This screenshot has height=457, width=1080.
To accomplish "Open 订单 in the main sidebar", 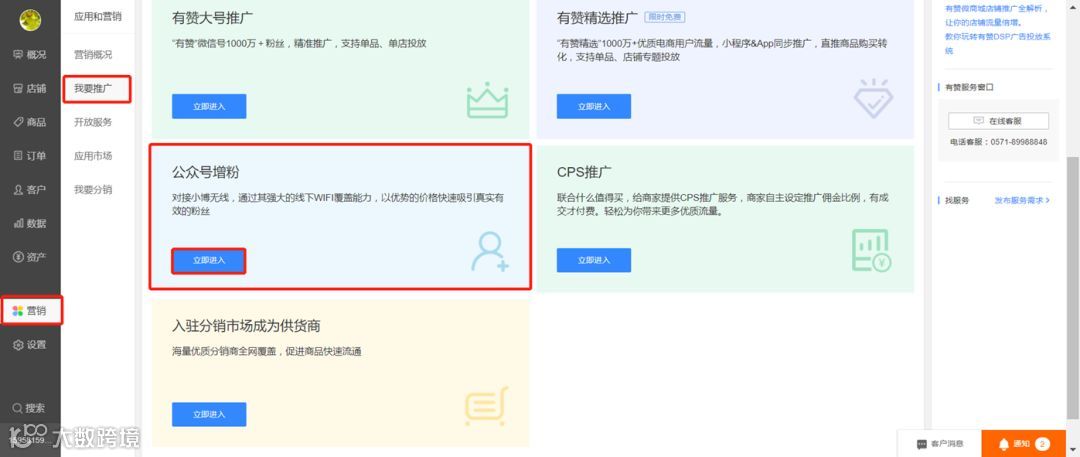I will pyautogui.click(x=30, y=156).
